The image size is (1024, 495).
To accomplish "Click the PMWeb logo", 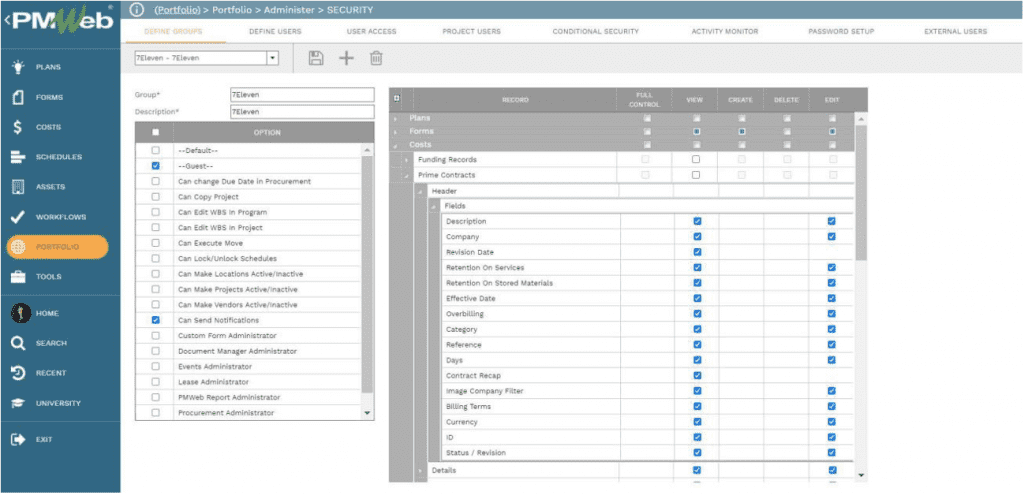I will [x=63, y=23].
